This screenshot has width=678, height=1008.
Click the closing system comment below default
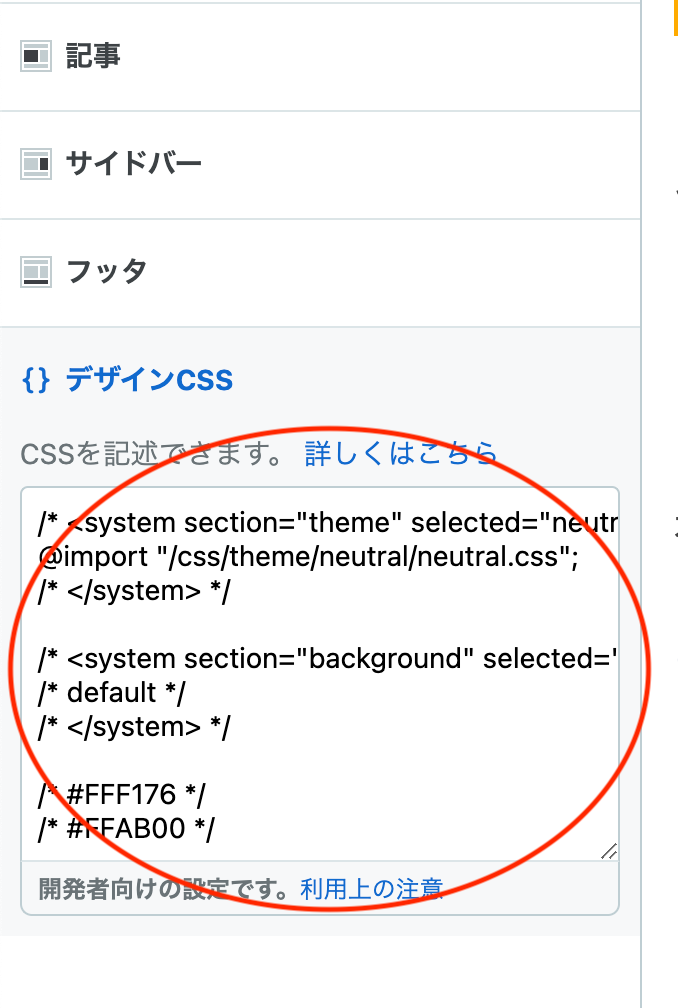[134, 727]
